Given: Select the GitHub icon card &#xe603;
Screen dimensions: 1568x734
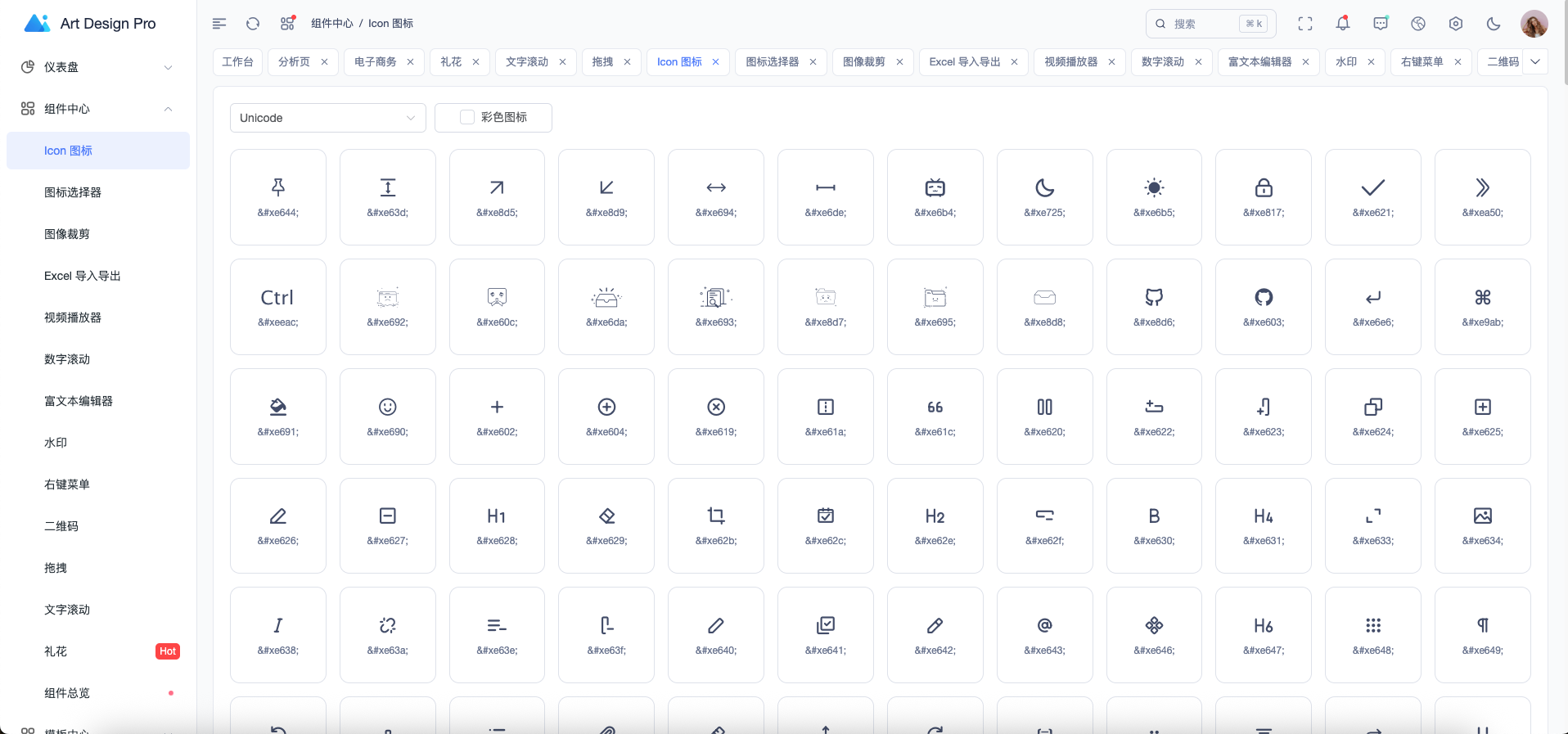Looking at the screenshot, I should click(1264, 307).
